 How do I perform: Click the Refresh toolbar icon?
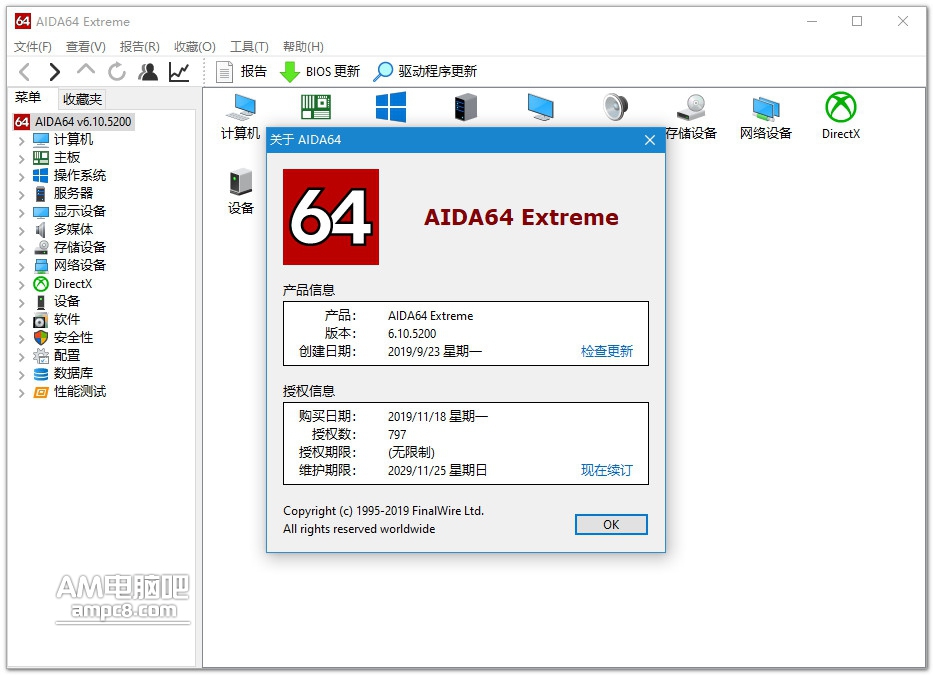pyautogui.click(x=117, y=72)
